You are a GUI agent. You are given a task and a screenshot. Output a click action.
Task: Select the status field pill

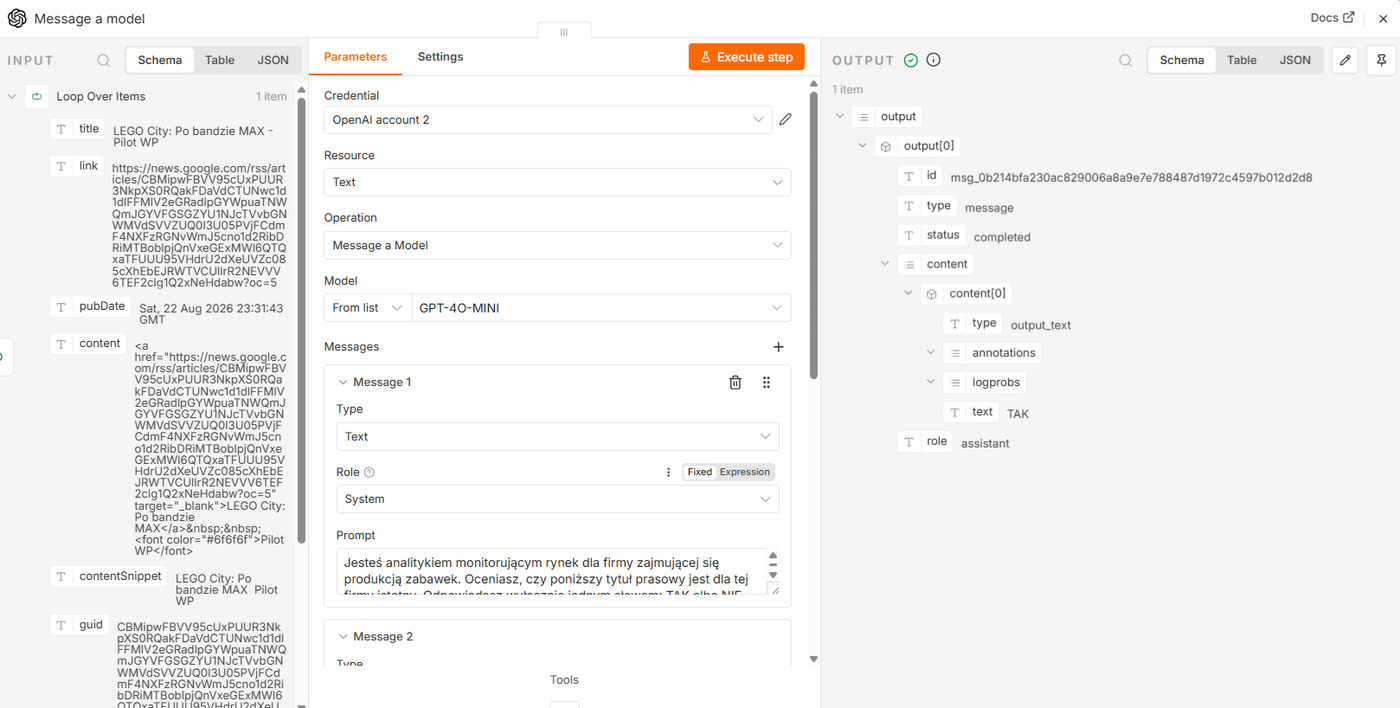click(x=932, y=235)
